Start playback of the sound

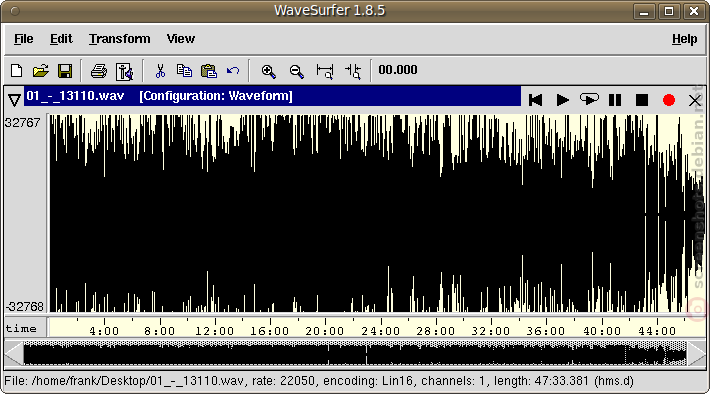pyautogui.click(x=562, y=100)
